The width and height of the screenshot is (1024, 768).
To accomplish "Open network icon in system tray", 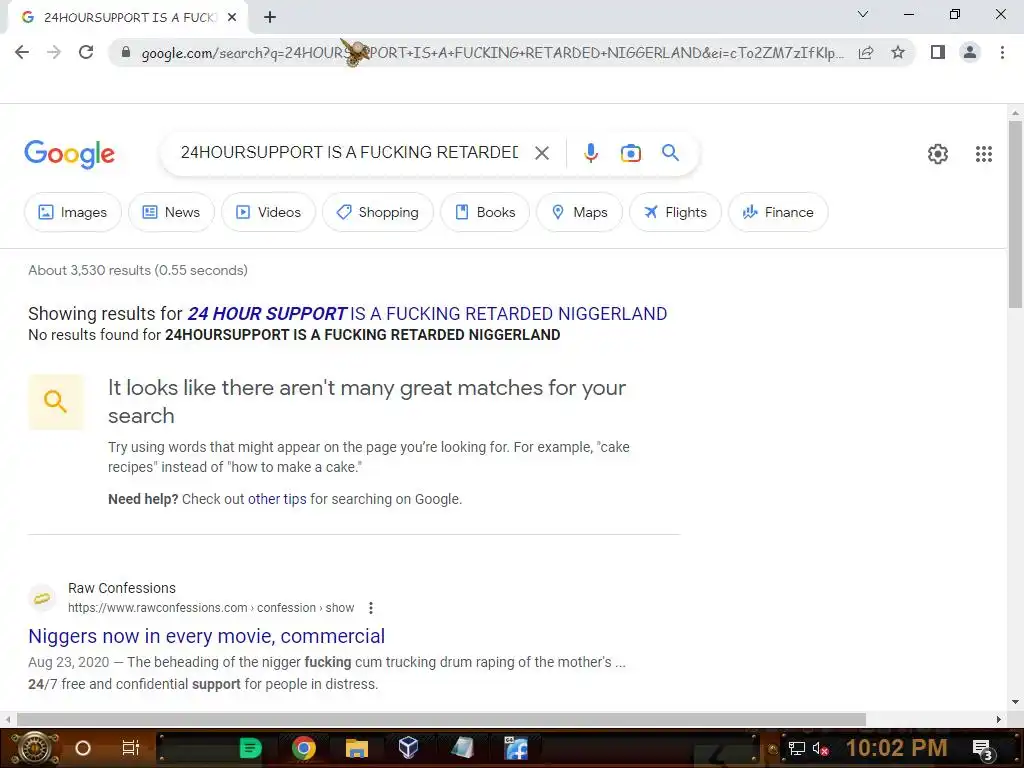I will click(x=796, y=748).
